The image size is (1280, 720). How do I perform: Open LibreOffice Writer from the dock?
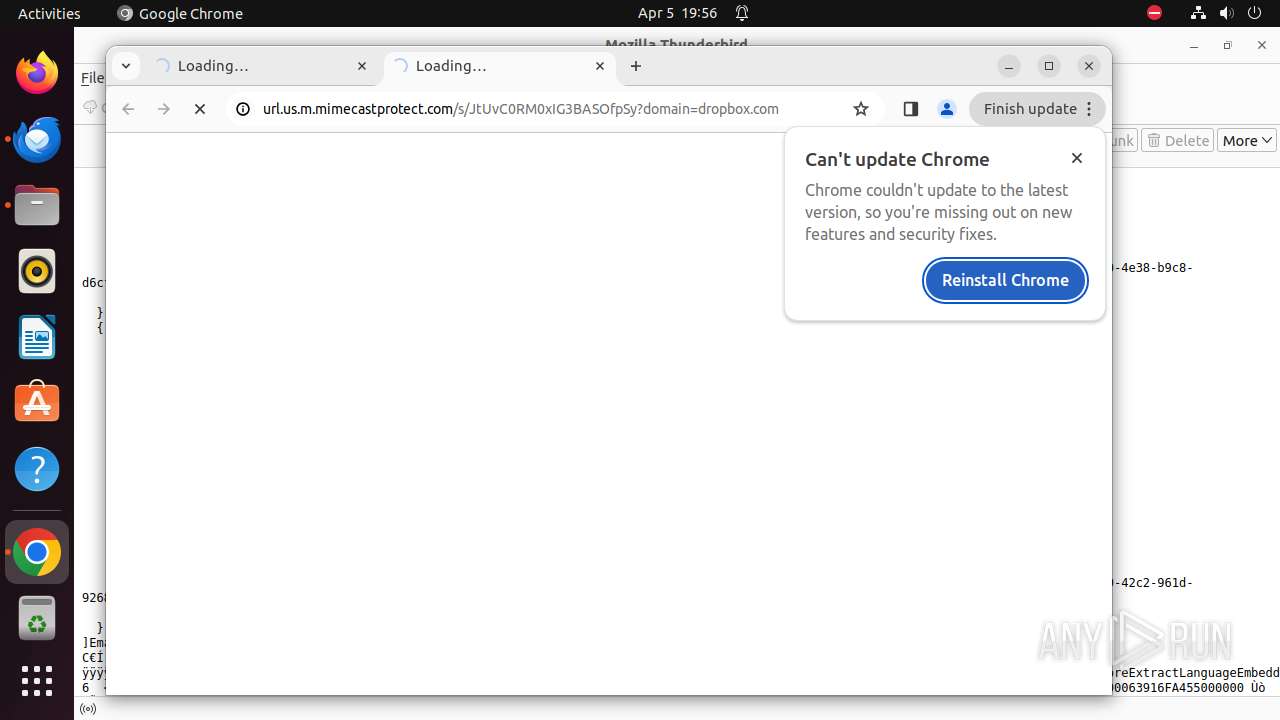click(x=37, y=337)
